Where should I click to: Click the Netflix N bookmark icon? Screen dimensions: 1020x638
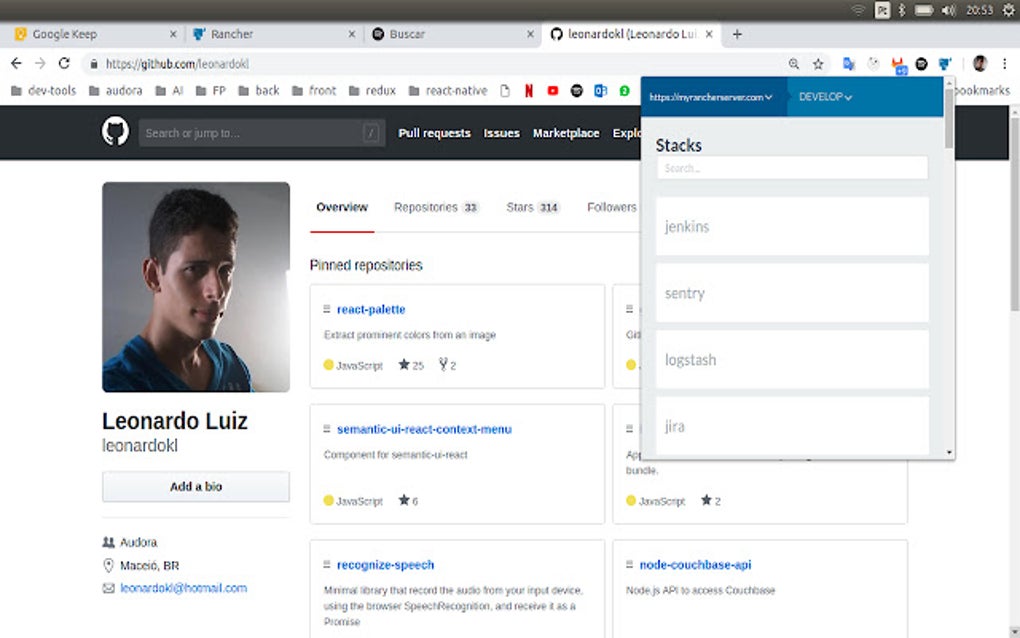529,90
